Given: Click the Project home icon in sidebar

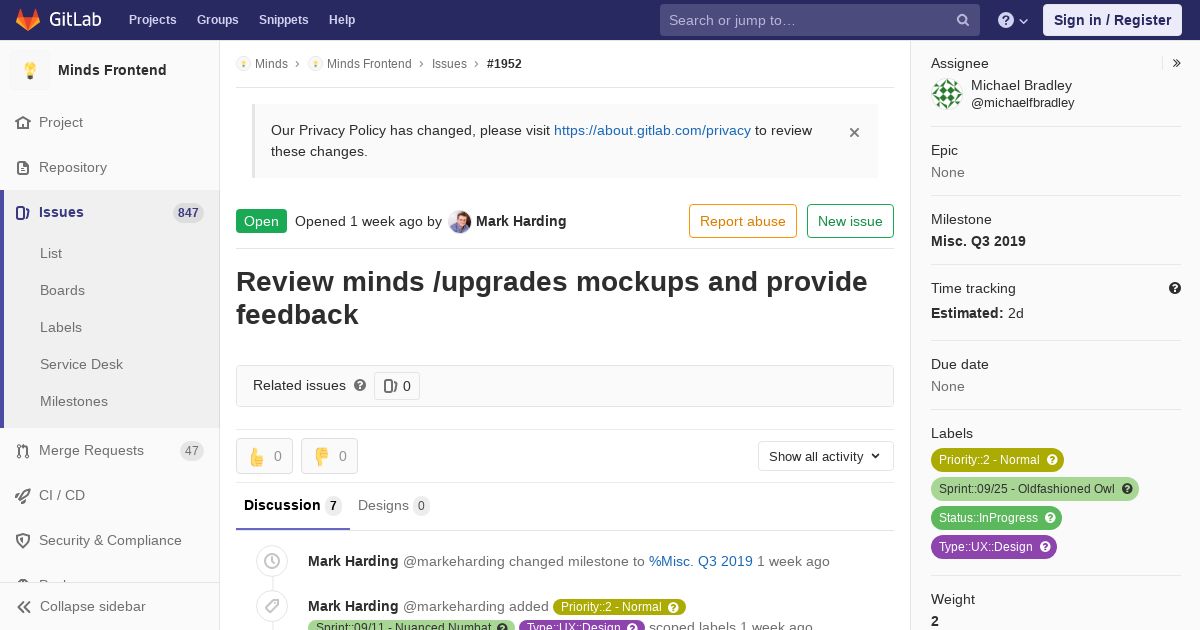Looking at the screenshot, I should coord(23,123).
